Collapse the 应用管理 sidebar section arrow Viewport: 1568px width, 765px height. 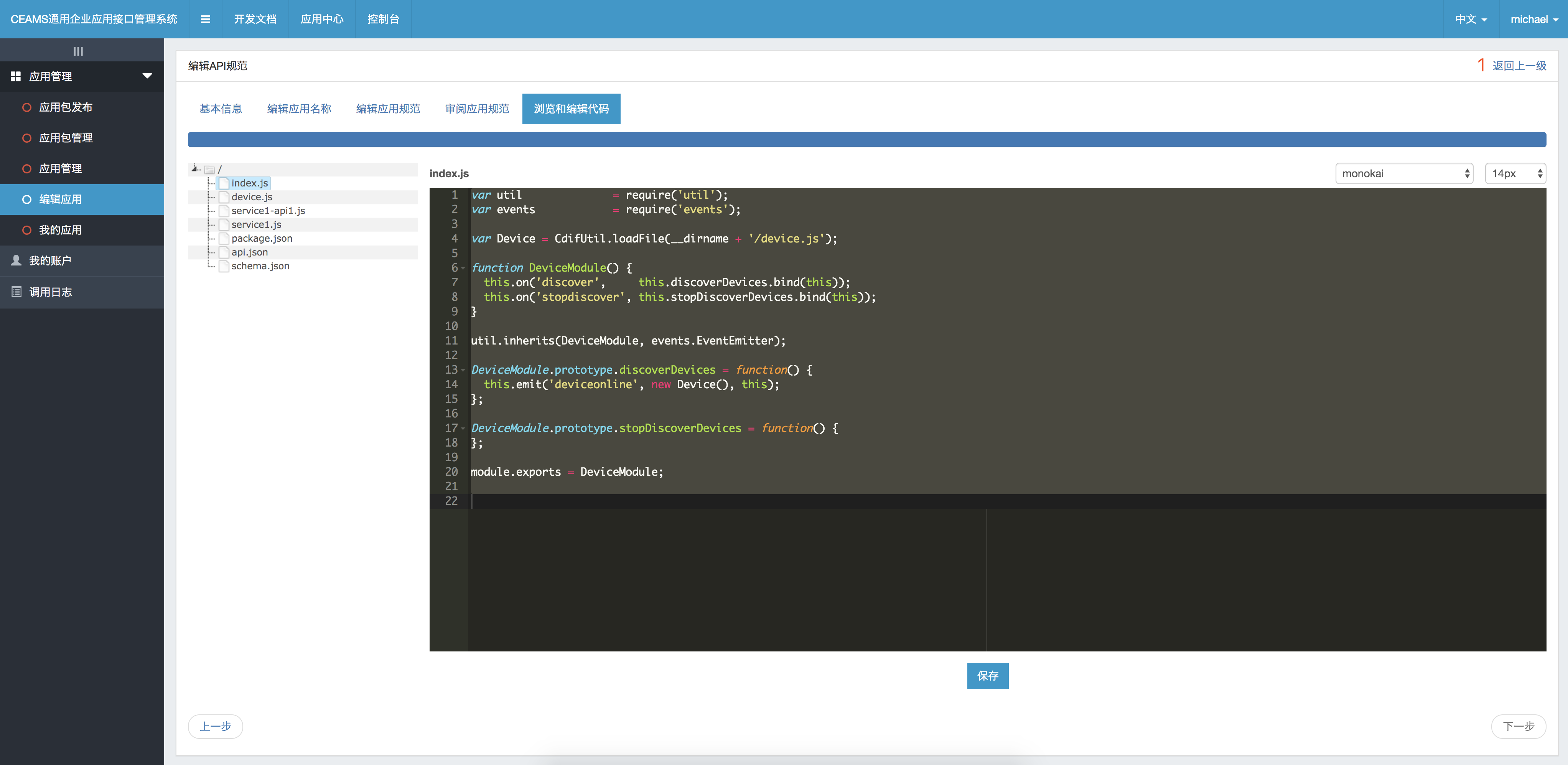(147, 76)
